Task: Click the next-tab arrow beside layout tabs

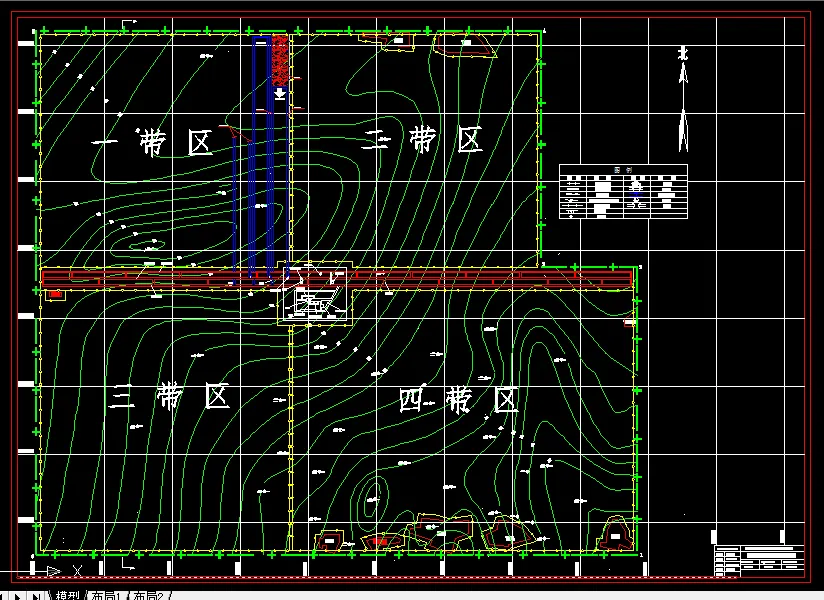Action: pyautogui.click(x=17, y=596)
